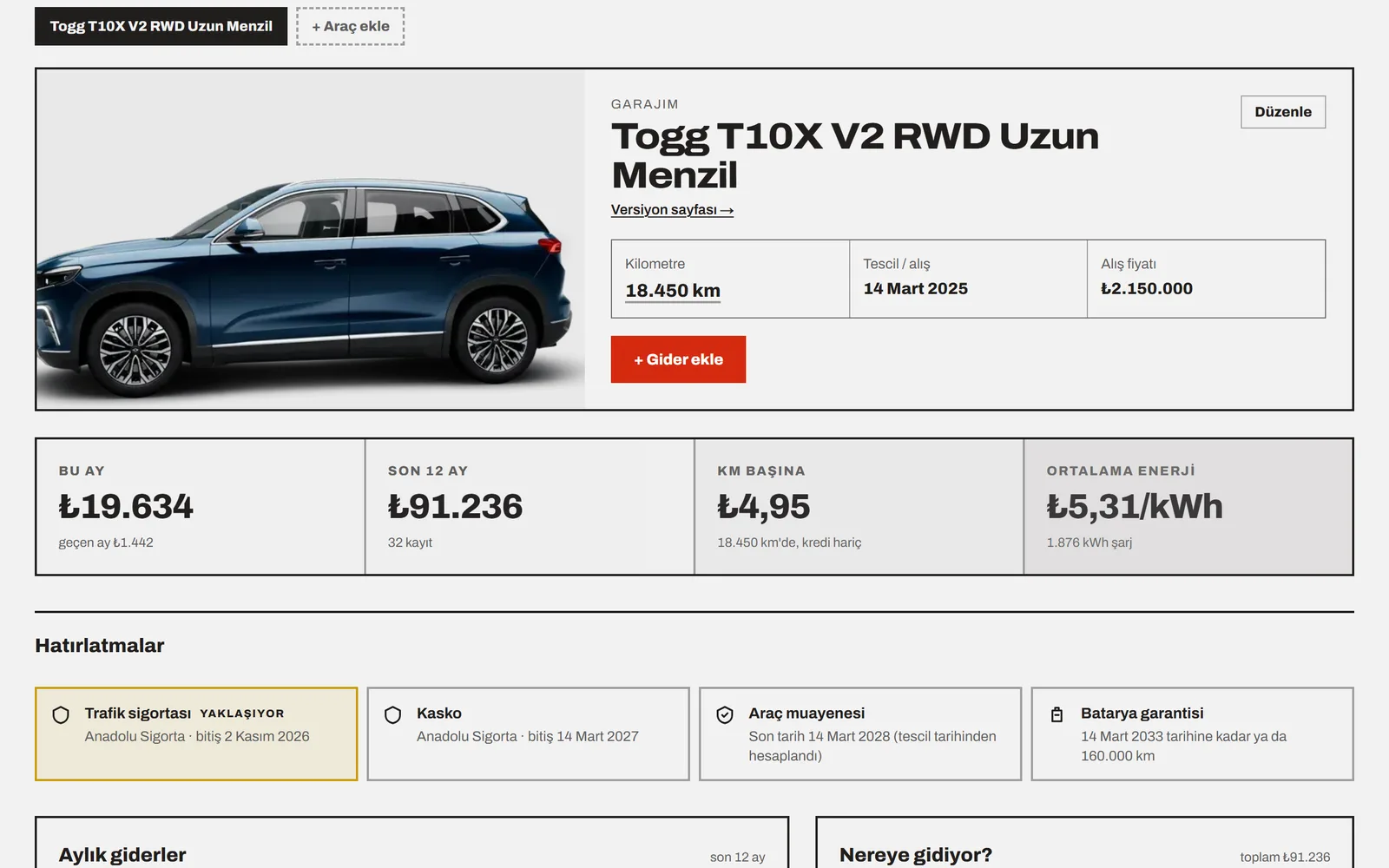Viewport: 1389px width, 868px height.
Task: Select the BU AY ₺19.634 stat card
Action: pyautogui.click(x=201, y=507)
